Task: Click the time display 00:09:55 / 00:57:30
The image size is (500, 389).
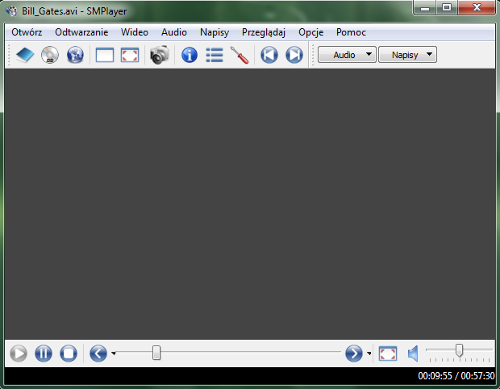Action: [456, 376]
